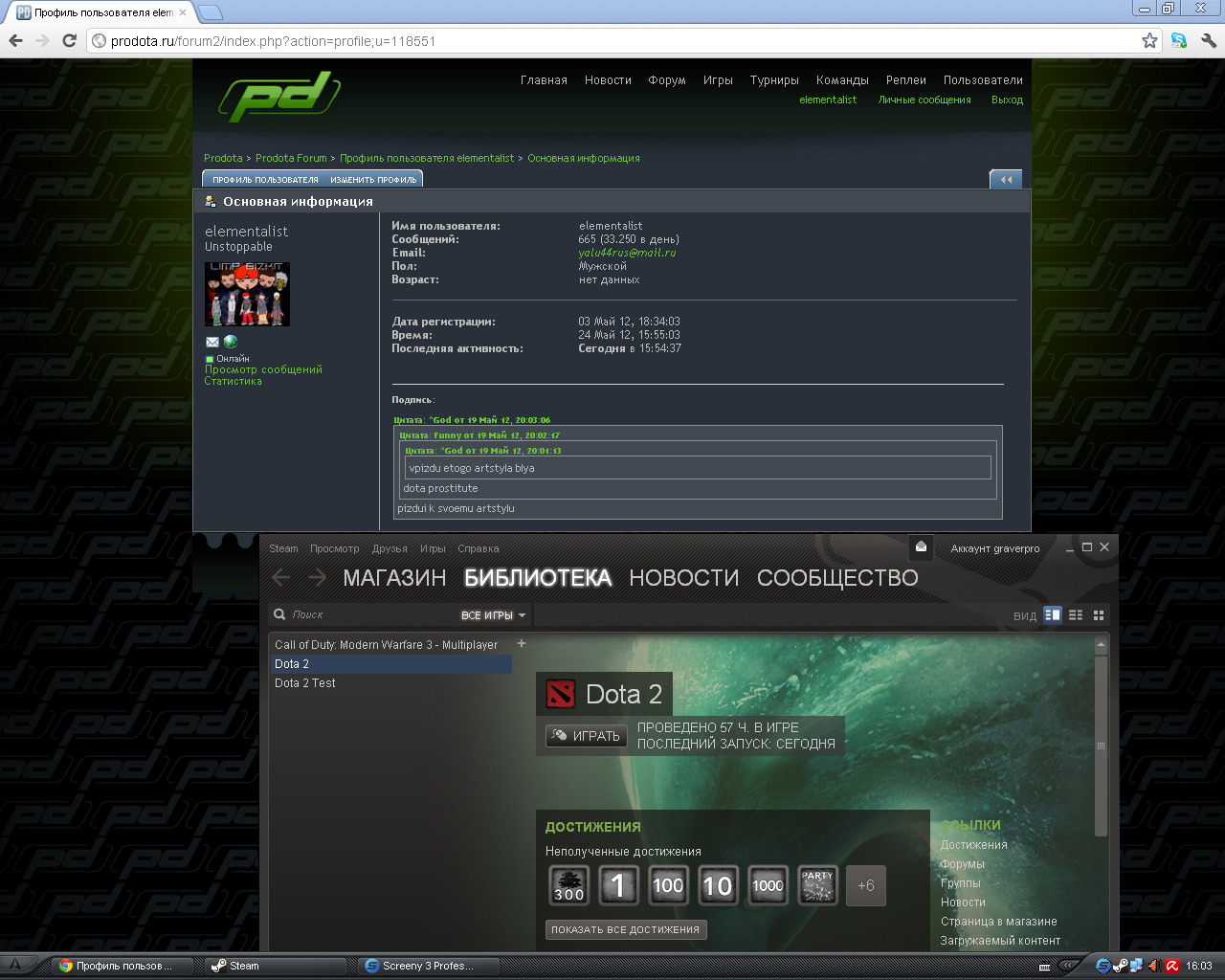The width and height of the screenshot is (1225, 980).
Task: Click the achievement icon showing 10
Action: [718, 885]
